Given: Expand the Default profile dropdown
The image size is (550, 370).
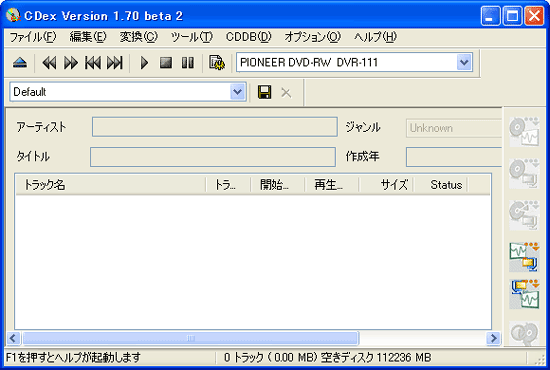Looking at the screenshot, I should coord(237,92).
